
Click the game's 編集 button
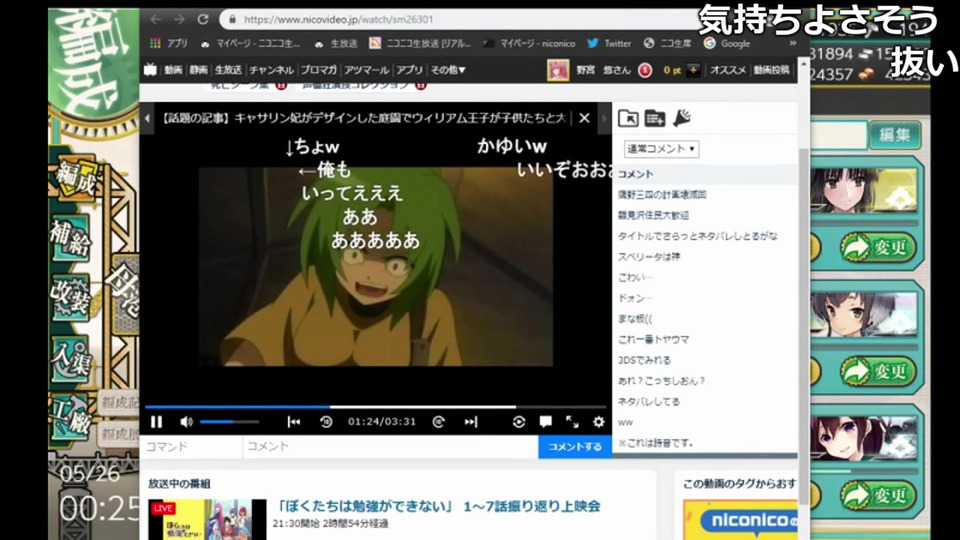coord(894,135)
